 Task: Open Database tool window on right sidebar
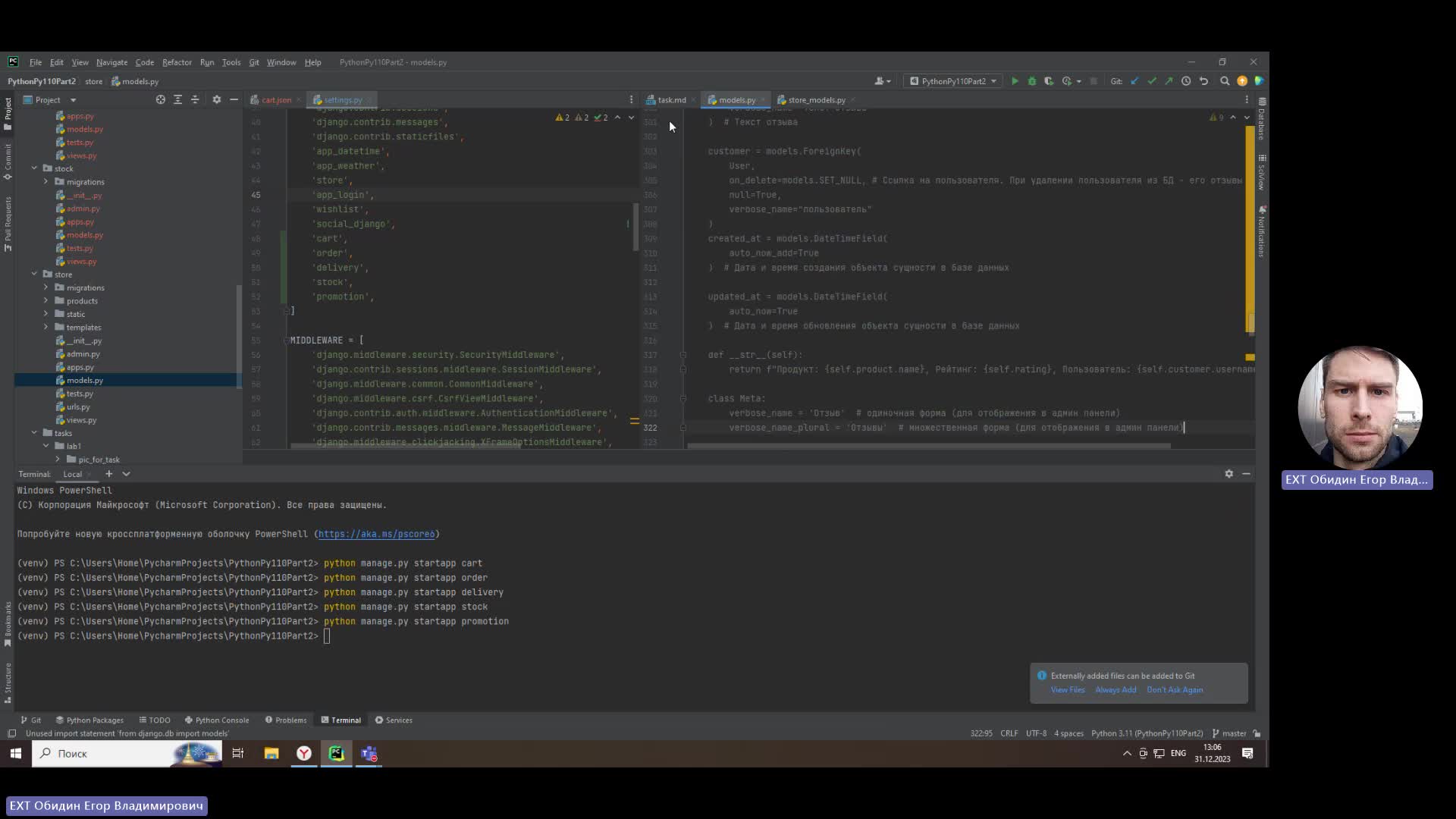1262,119
